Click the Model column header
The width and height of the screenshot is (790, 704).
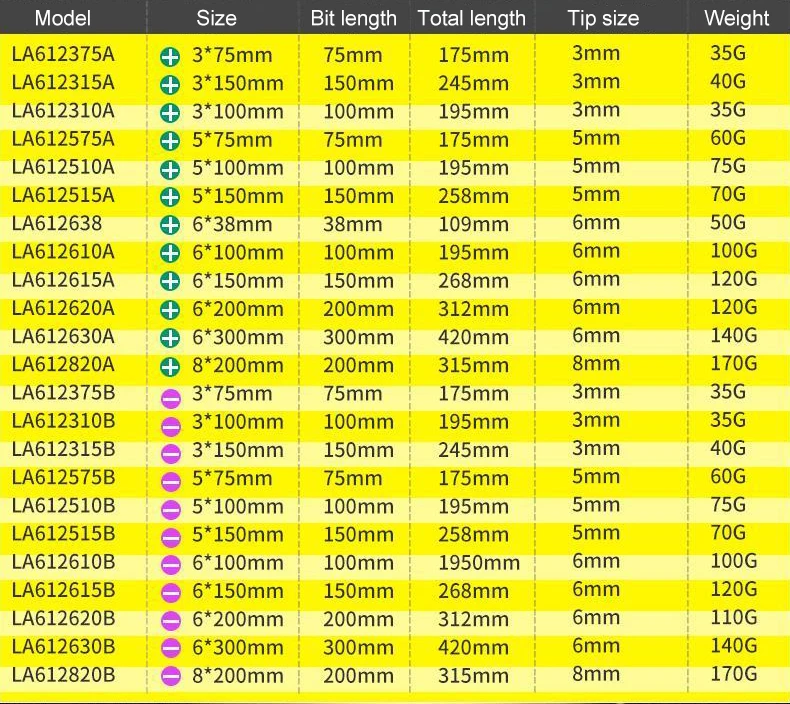pos(63,18)
